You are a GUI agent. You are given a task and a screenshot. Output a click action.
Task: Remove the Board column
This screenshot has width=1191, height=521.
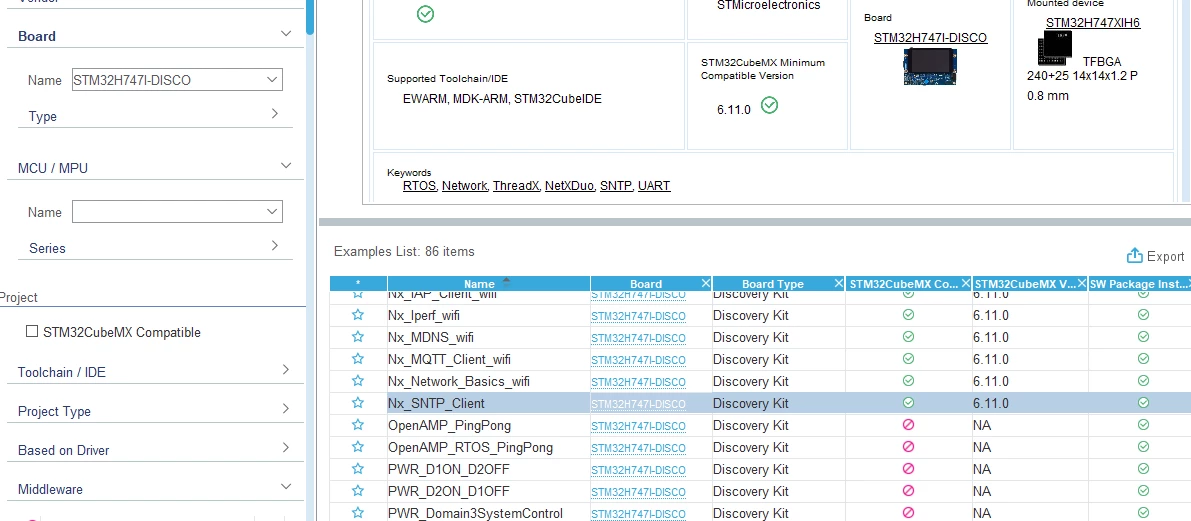click(x=705, y=283)
